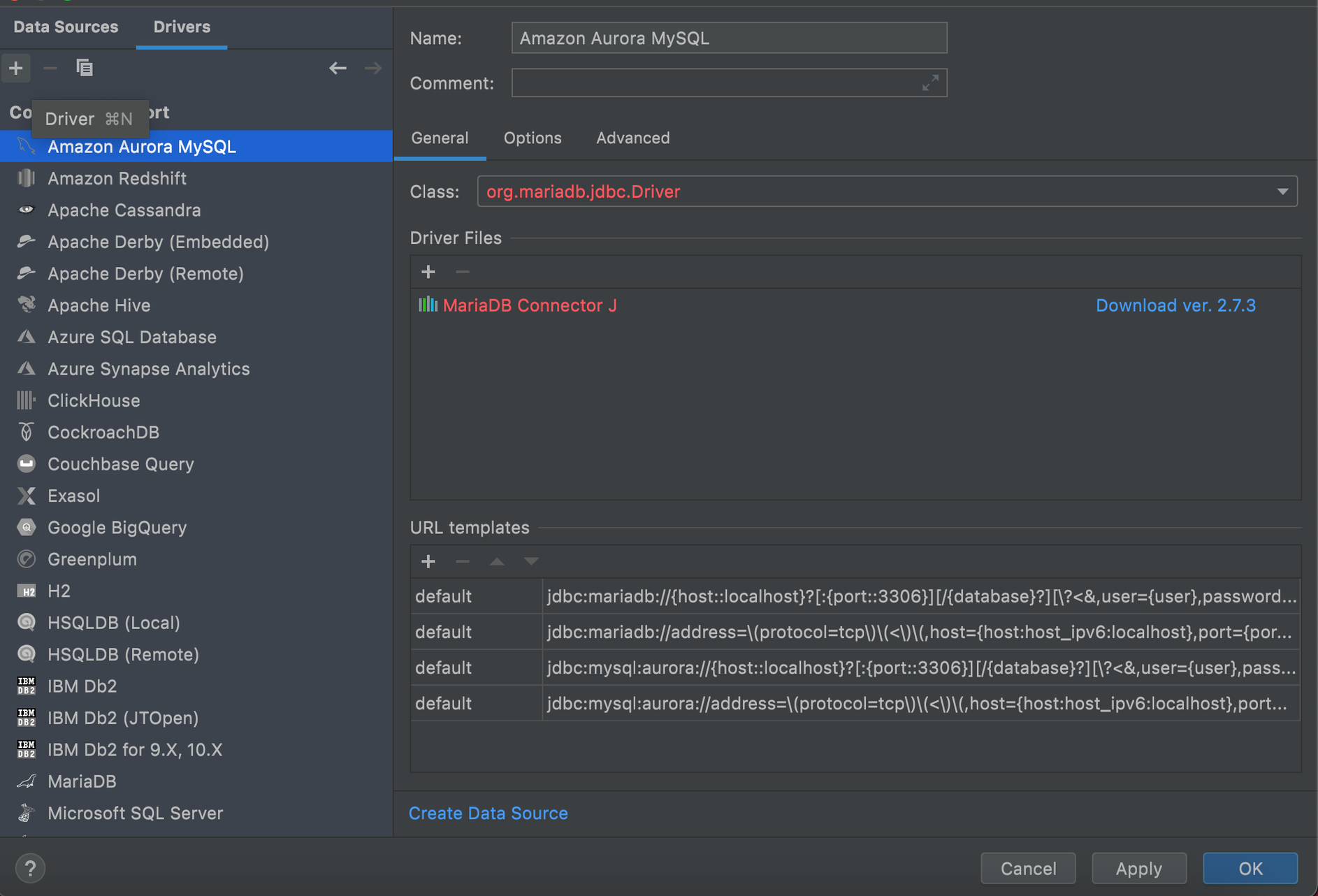Expand the Comment field editor
This screenshot has height=896, width=1318.
929,83
